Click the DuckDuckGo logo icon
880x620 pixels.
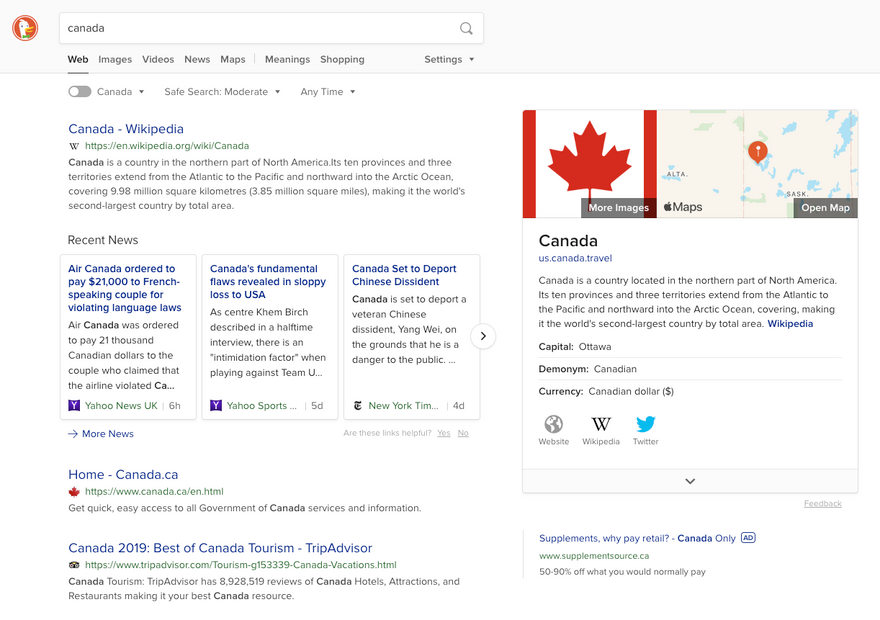pos(25,28)
